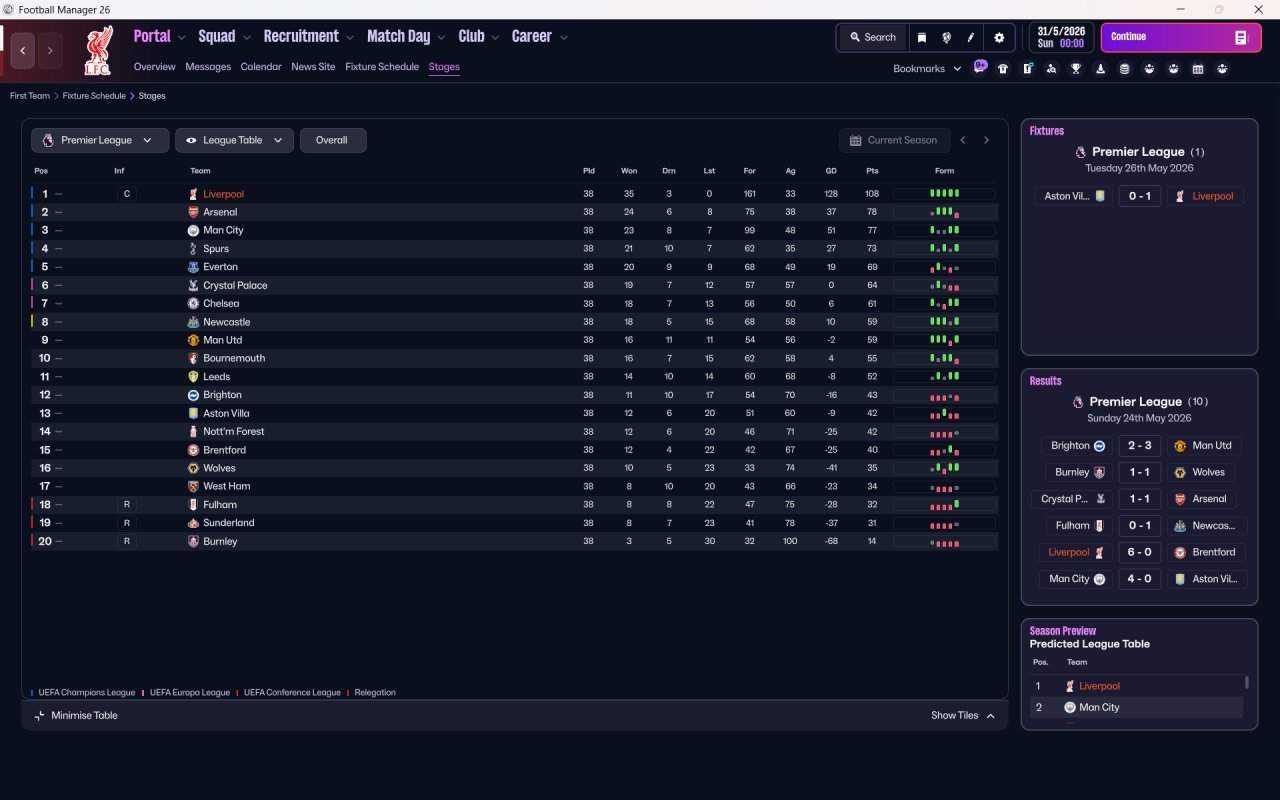Click the purple Continue button
Screen dimensions: 1280x800
(x=1181, y=37)
